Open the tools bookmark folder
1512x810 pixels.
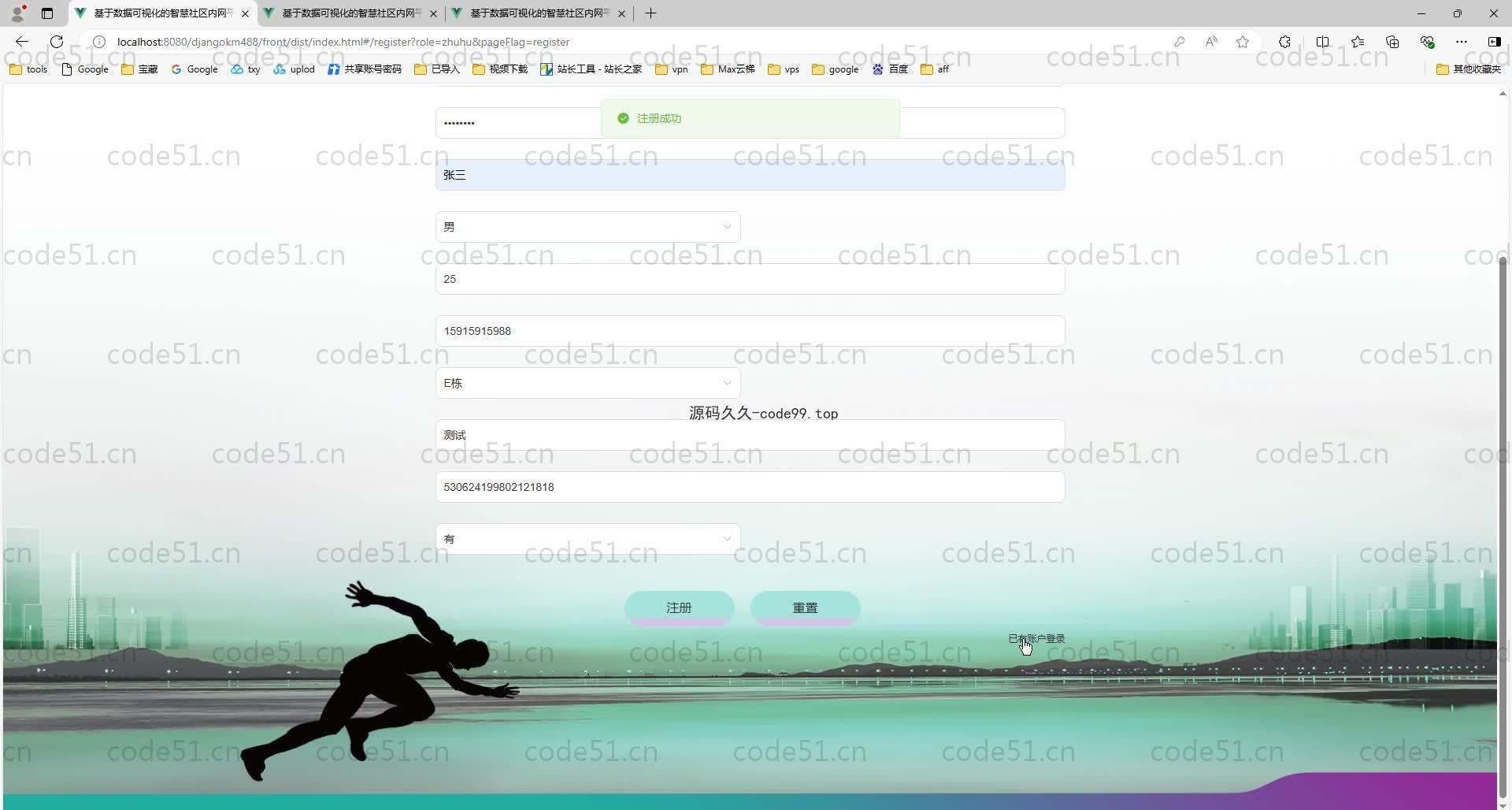pyautogui.click(x=28, y=69)
